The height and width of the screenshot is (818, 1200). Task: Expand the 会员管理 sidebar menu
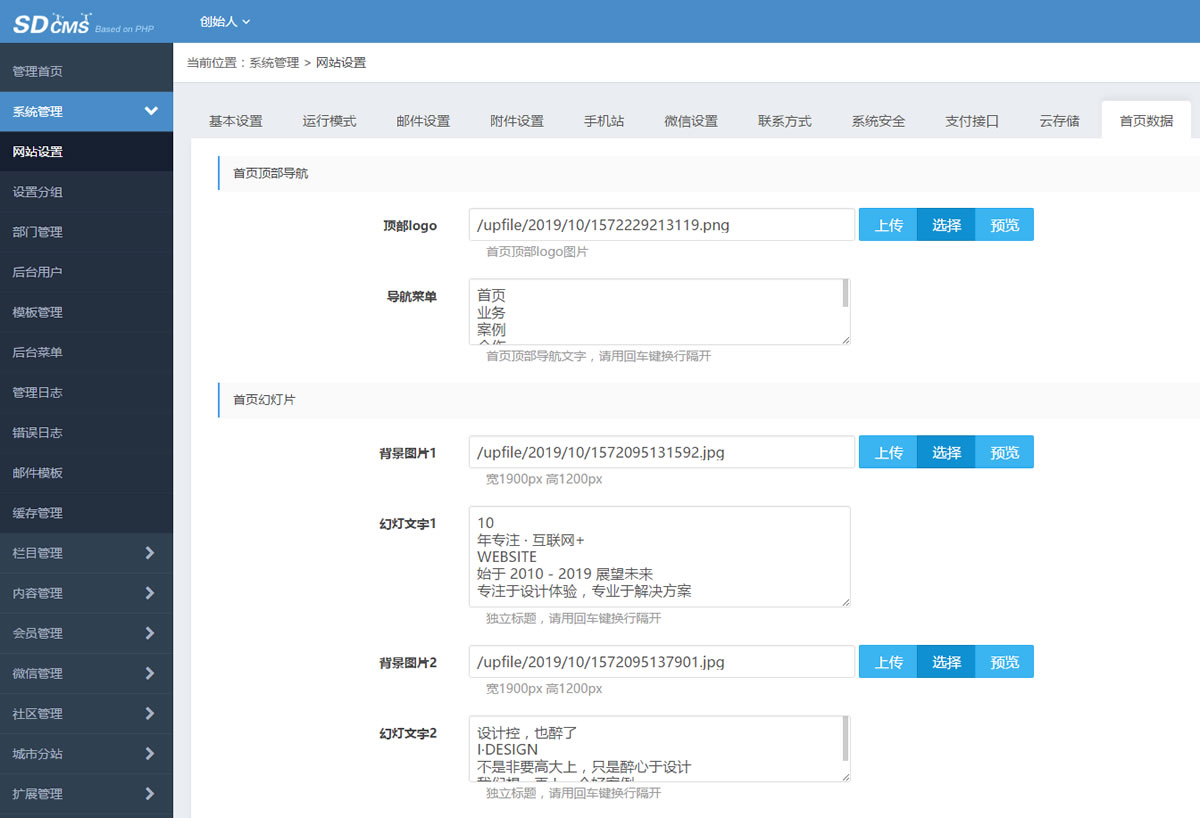(x=86, y=633)
